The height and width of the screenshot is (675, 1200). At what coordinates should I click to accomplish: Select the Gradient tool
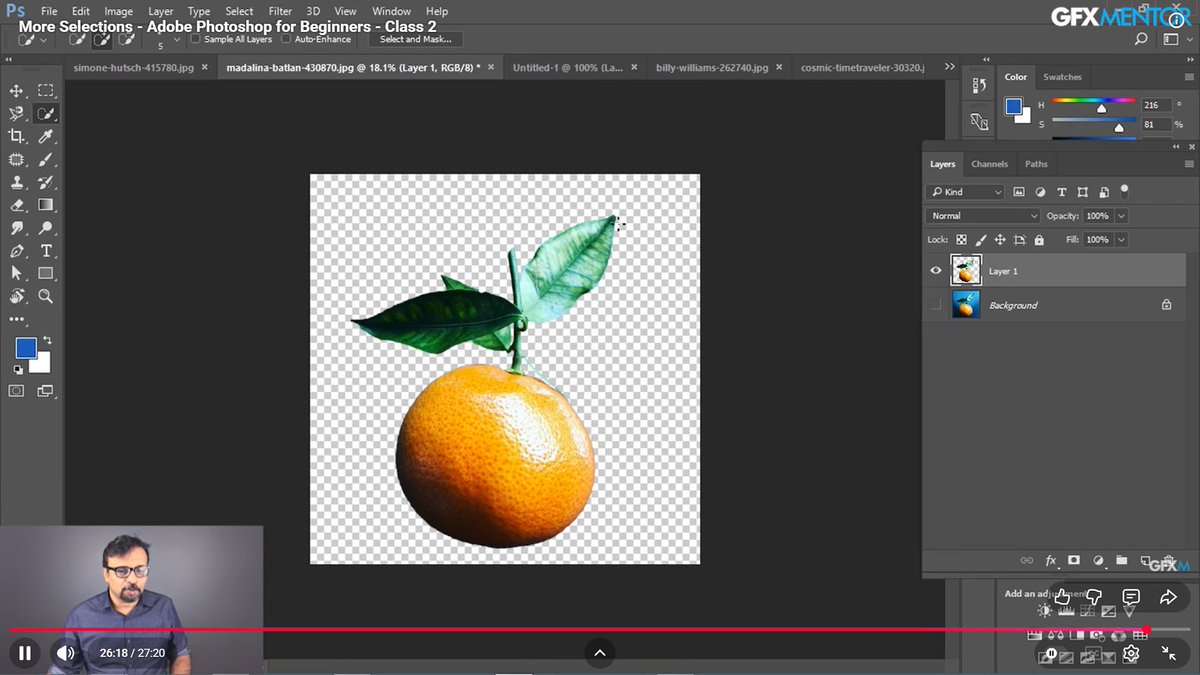46,205
